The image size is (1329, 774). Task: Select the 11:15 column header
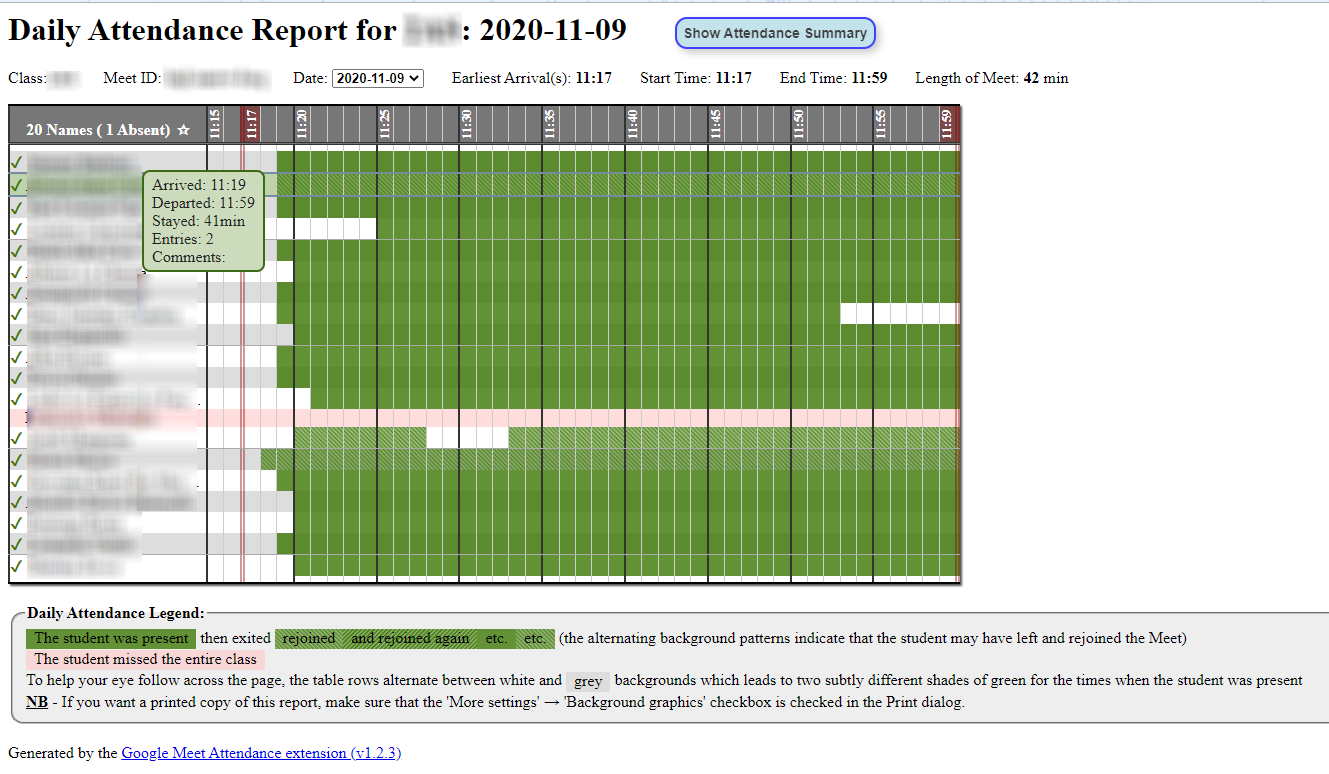215,124
